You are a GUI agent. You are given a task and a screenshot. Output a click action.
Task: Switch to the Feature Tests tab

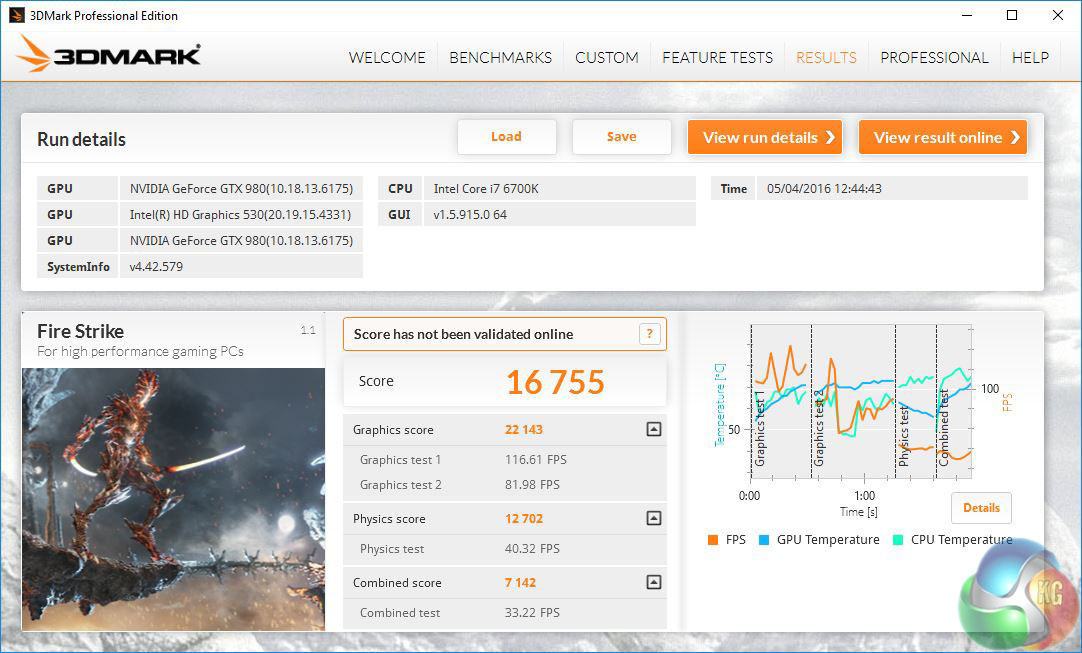click(x=717, y=57)
